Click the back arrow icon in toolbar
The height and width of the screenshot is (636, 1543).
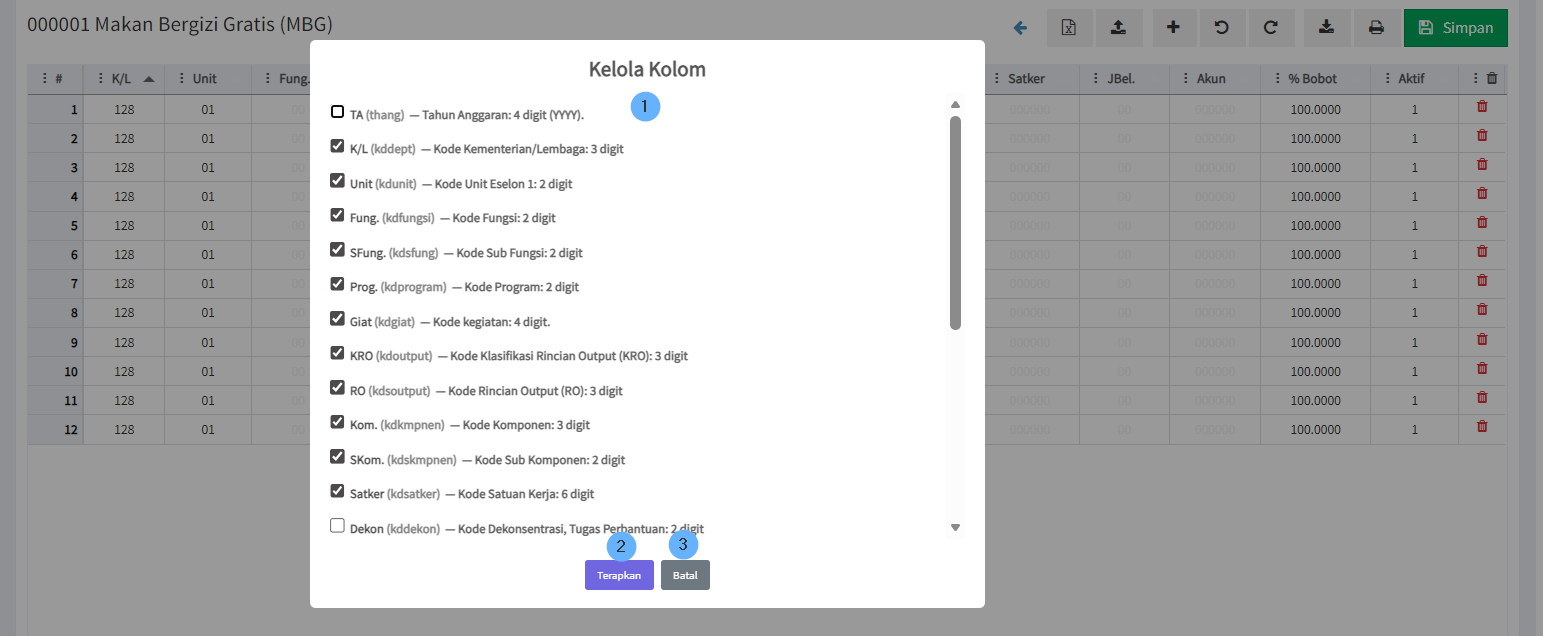point(1020,28)
